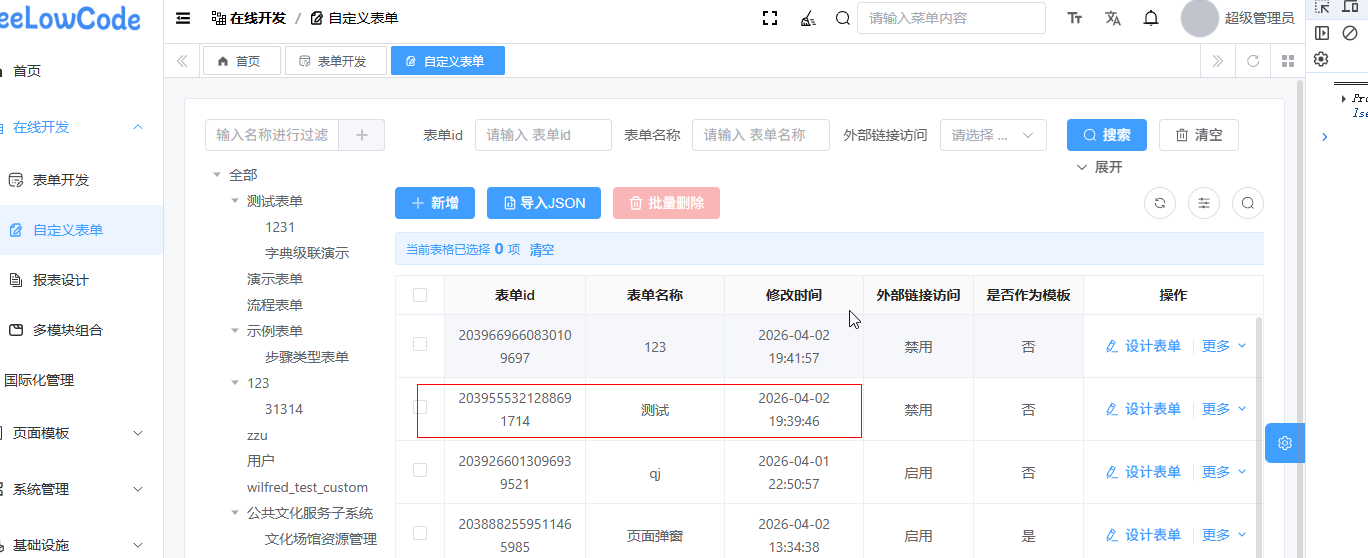Switch to the 表单开发 tab
Image resolution: width=1368 pixels, height=558 pixels.
pyautogui.click(x=333, y=61)
